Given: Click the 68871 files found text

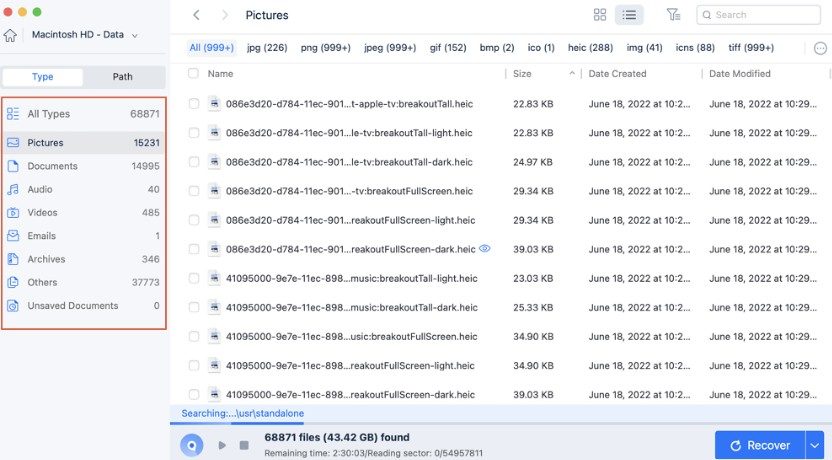Looking at the screenshot, I should [337, 438].
